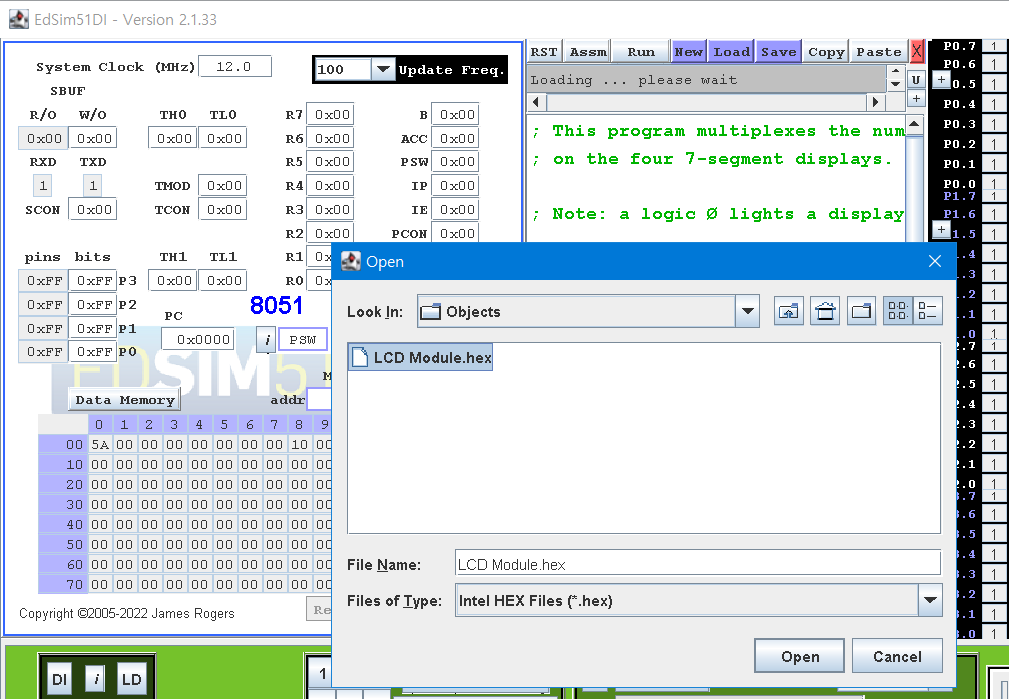Viewport: 1009px width, 699px height.
Task: Click Open button in file dialog
Action: coord(799,656)
